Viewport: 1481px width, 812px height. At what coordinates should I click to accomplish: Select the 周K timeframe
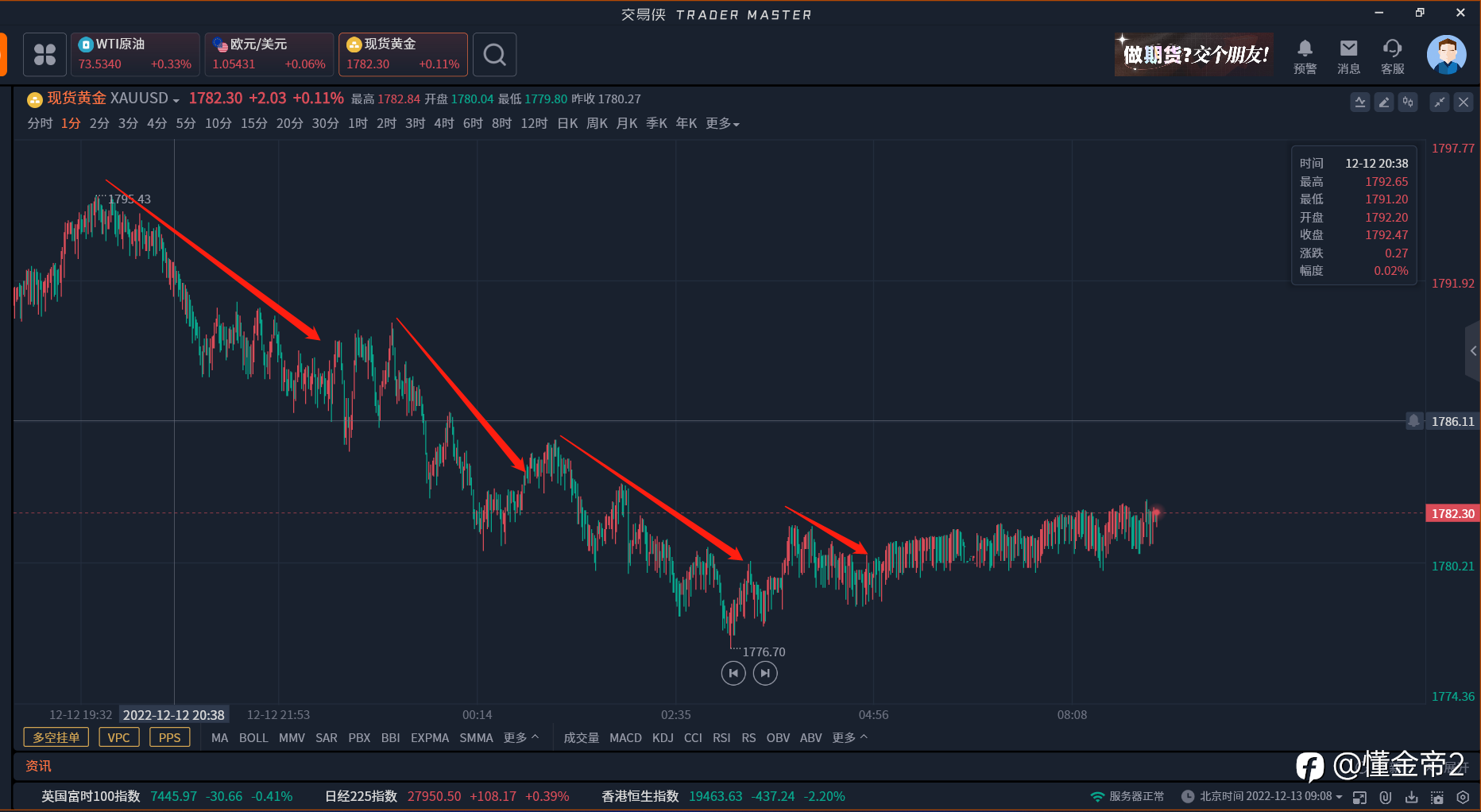tap(597, 124)
